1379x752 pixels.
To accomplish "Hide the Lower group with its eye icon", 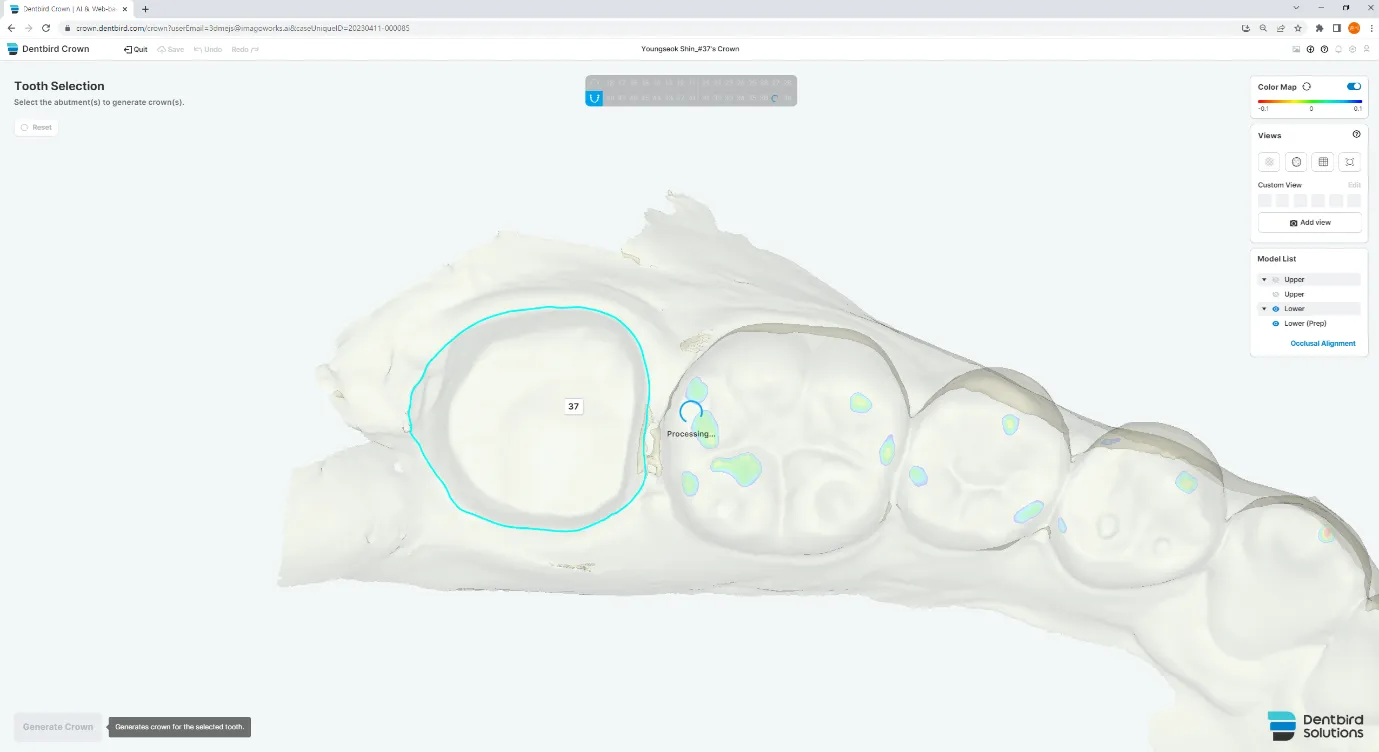I will pos(1276,309).
